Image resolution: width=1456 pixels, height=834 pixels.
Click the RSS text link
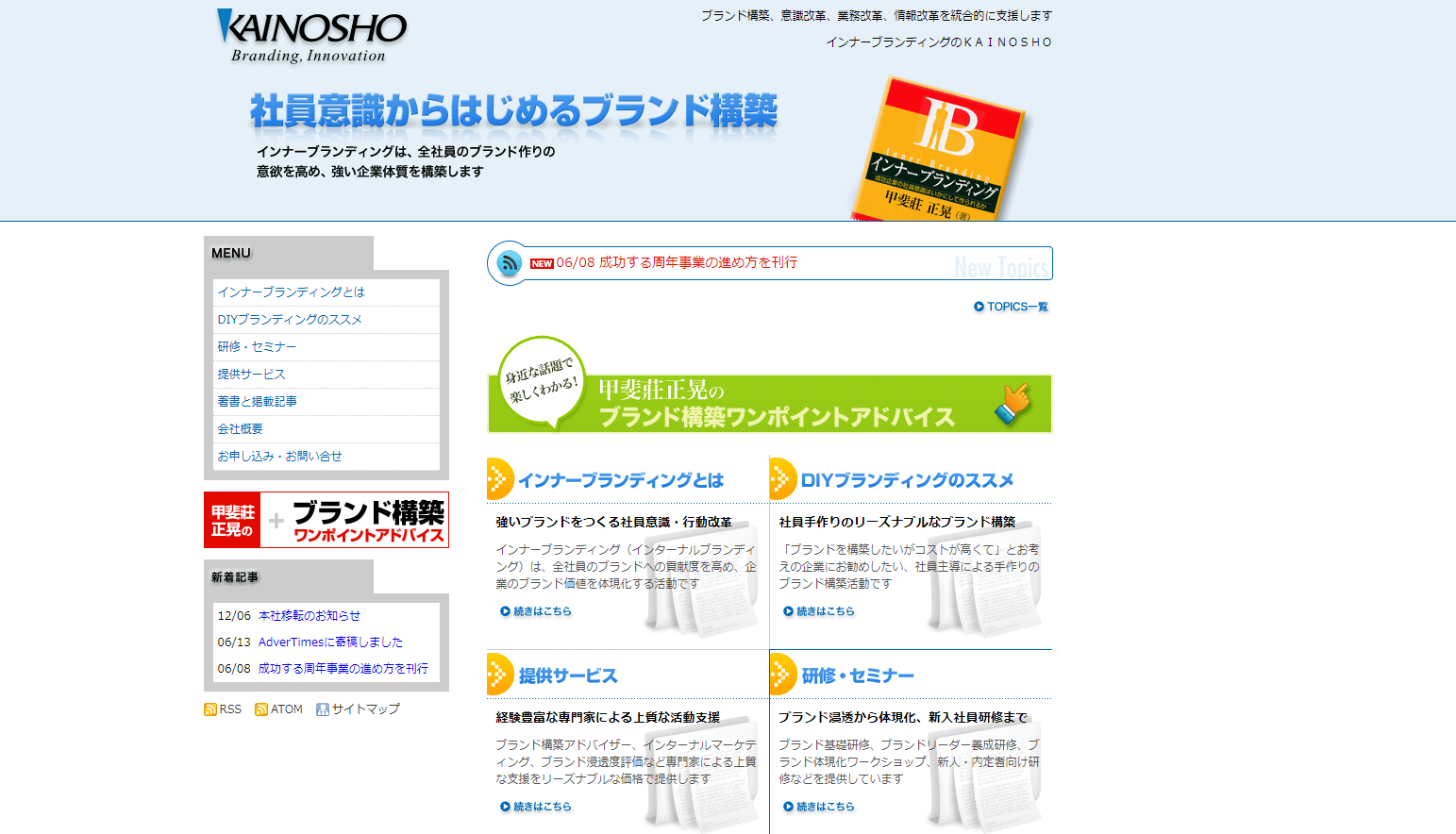pyautogui.click(x=230, y=709)
